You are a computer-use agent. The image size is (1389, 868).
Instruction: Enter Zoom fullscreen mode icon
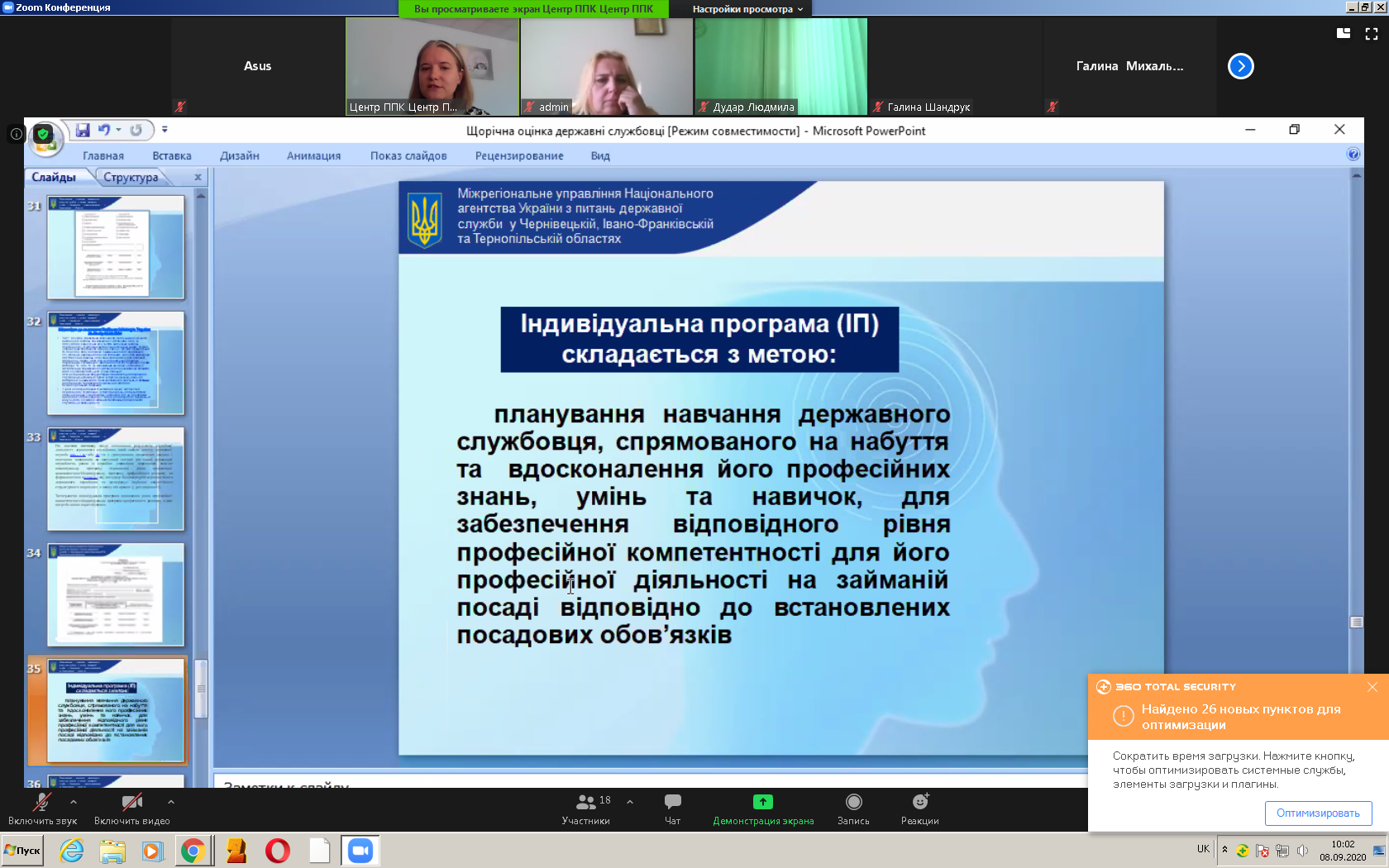tap(1372, 34)
